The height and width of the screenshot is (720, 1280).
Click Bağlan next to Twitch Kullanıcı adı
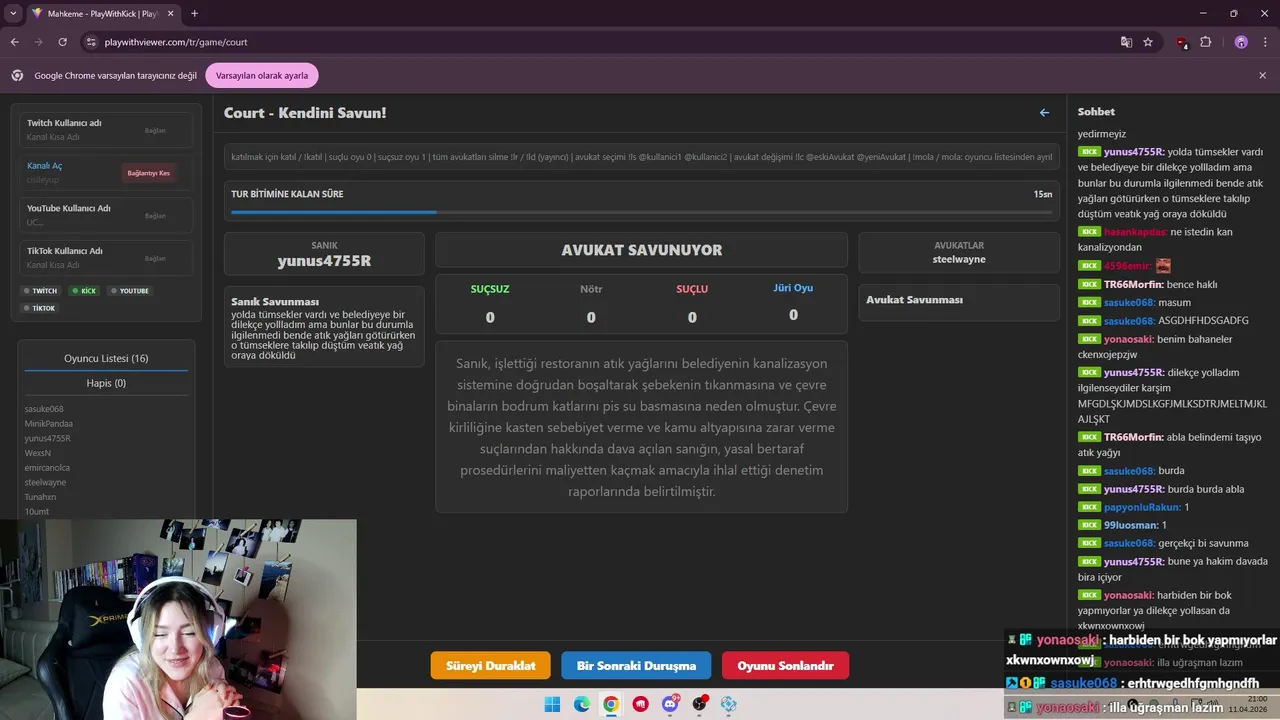pos(155,130)
